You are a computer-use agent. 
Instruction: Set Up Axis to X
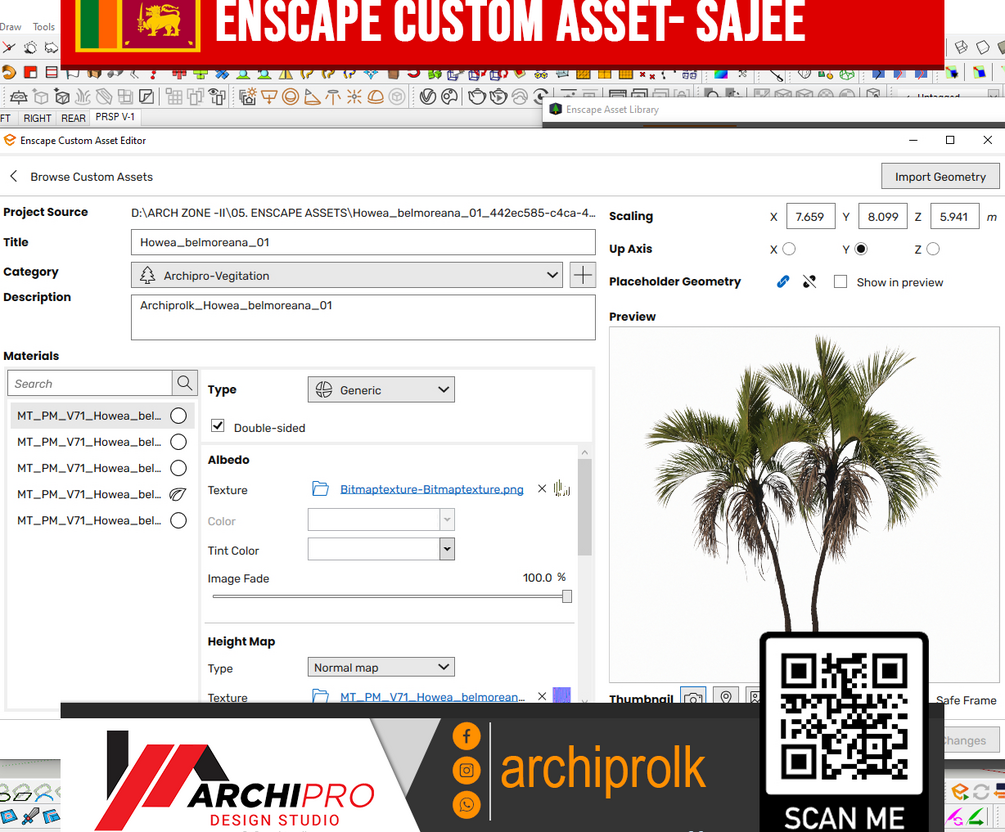[x=789, y=249]
